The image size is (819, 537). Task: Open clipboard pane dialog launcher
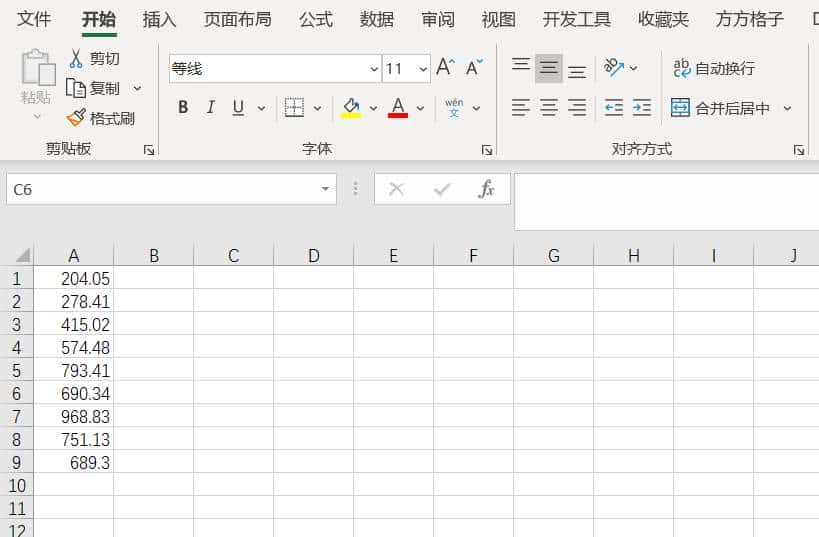coord(149,150)
